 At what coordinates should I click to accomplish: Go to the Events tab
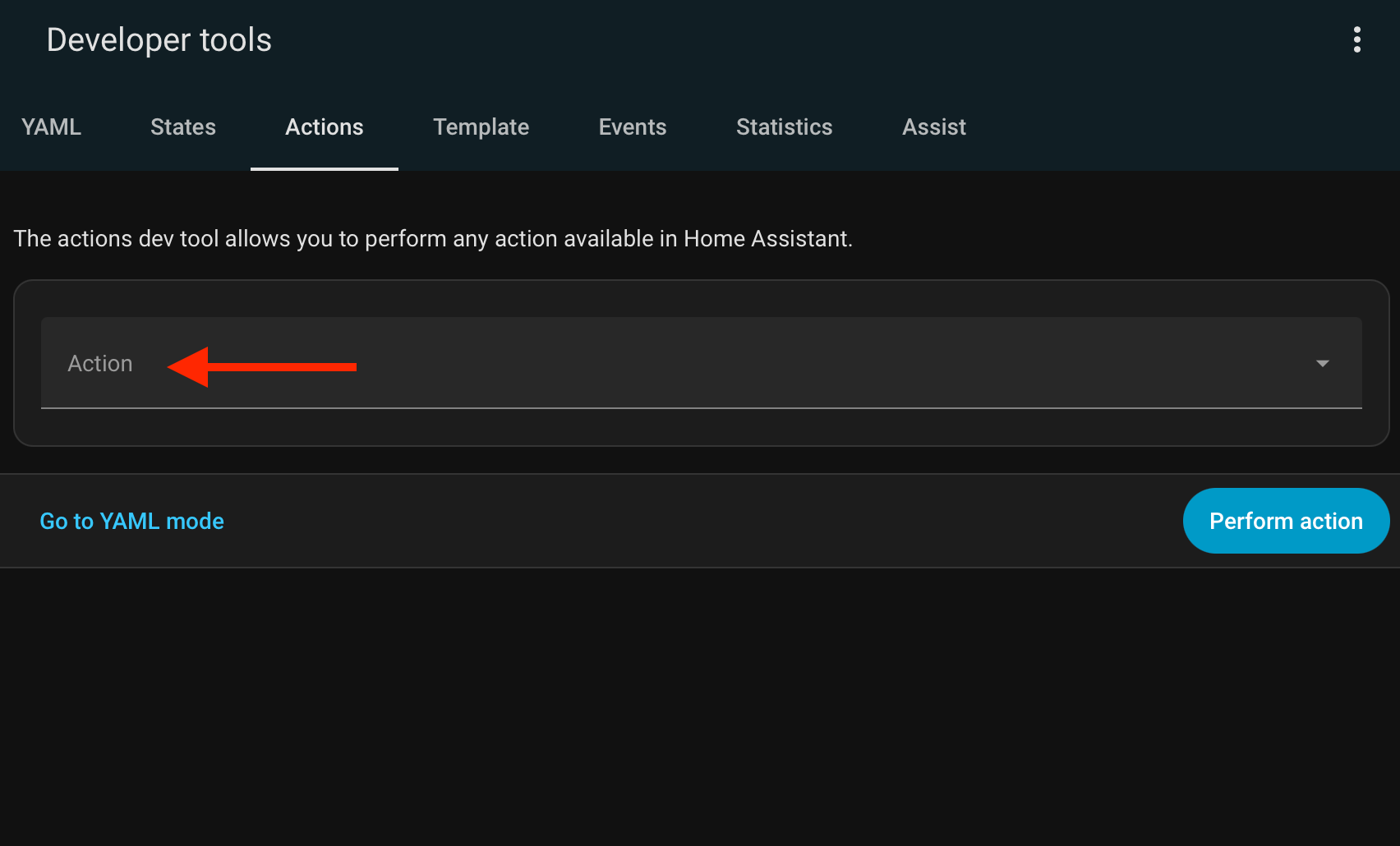click(633, 127)
